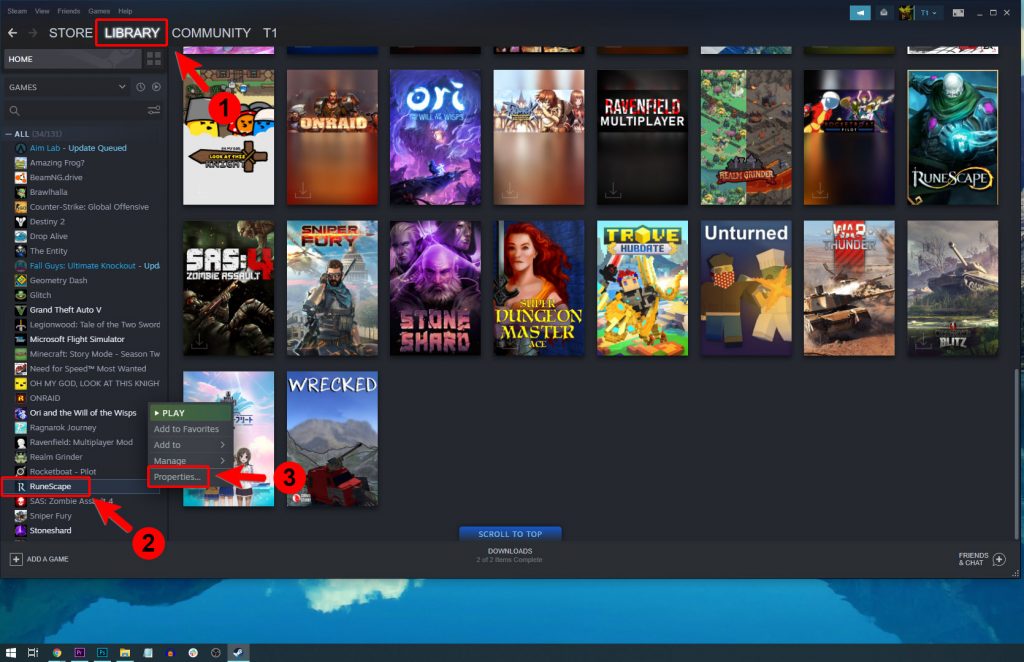Open the DOWNLOADS status

click(509, 555)
